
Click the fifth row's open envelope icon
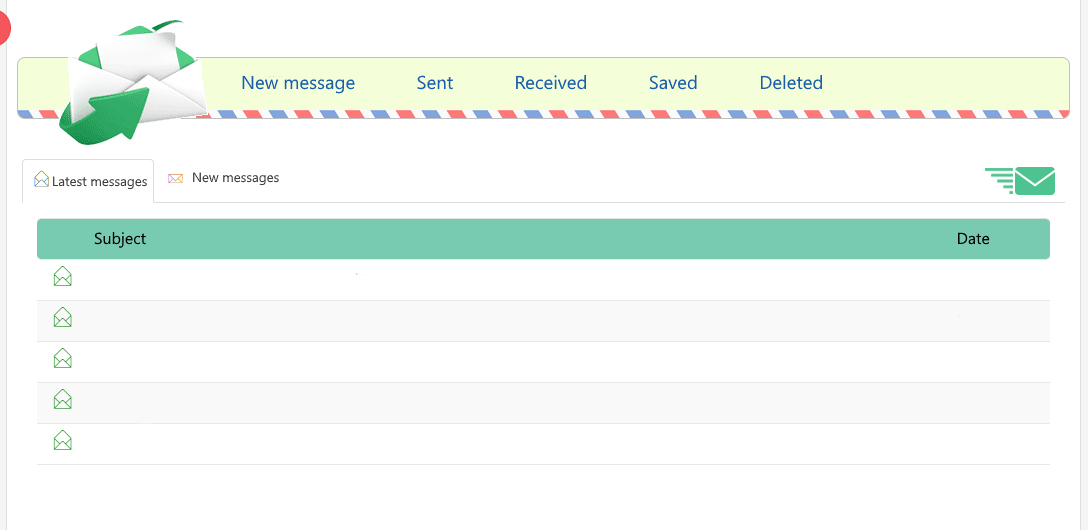click(63, 440)
